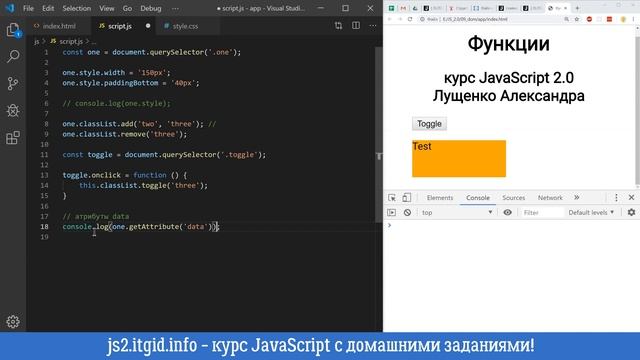Open the Manage gear at sidebar bottom
This screenshot has height=360, width=640.
tap(13, 321)
